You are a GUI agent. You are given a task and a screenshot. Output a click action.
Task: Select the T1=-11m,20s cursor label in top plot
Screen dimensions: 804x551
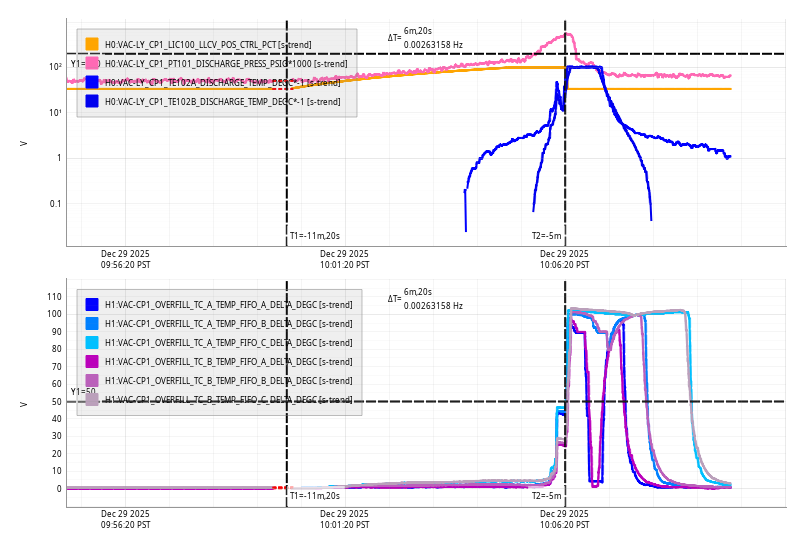[315, 236]
